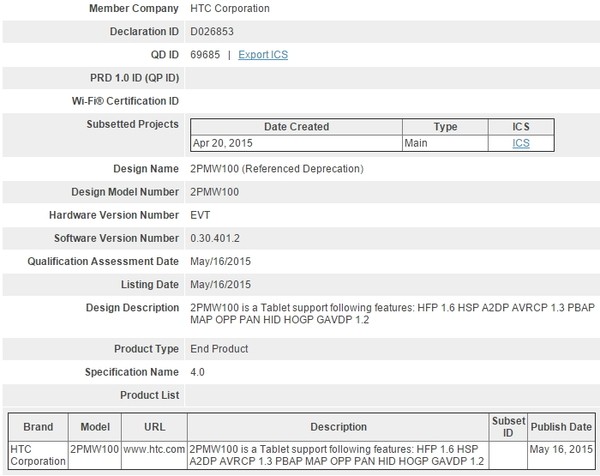
Task: Click www.htc.com in the URL column
Action: tap(153, 446)
